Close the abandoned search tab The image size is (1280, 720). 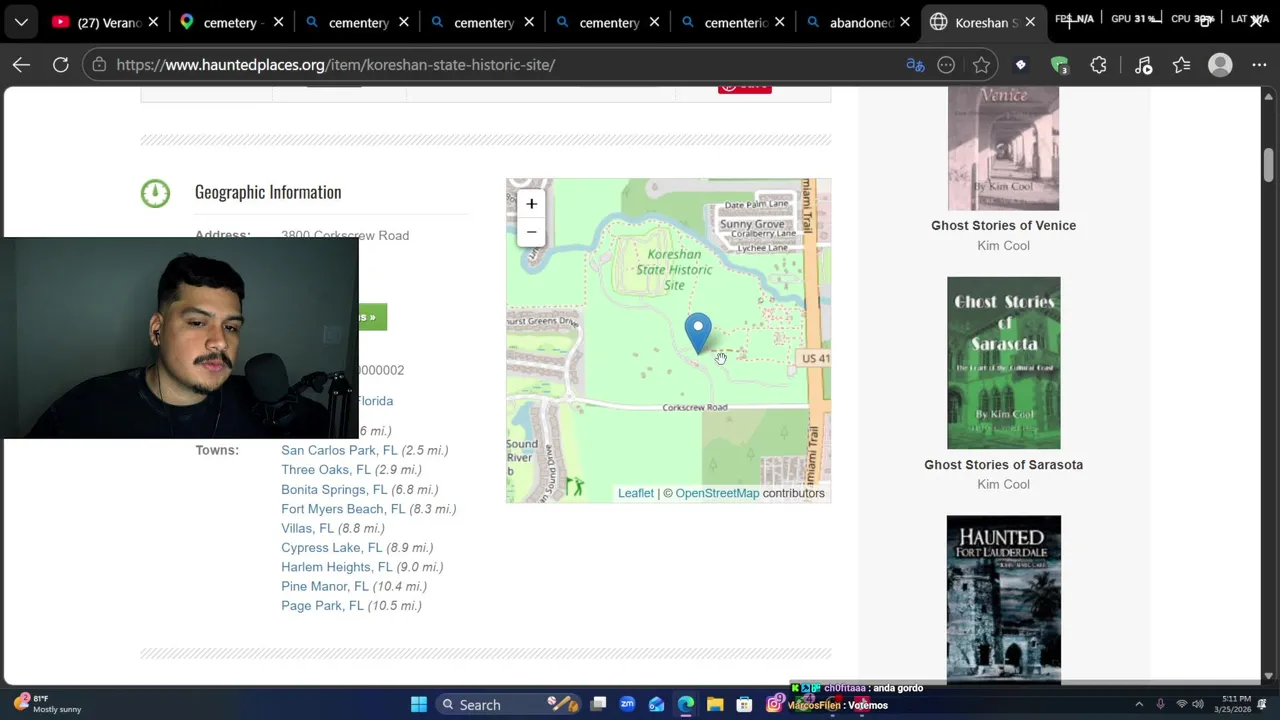pos(905,22)
